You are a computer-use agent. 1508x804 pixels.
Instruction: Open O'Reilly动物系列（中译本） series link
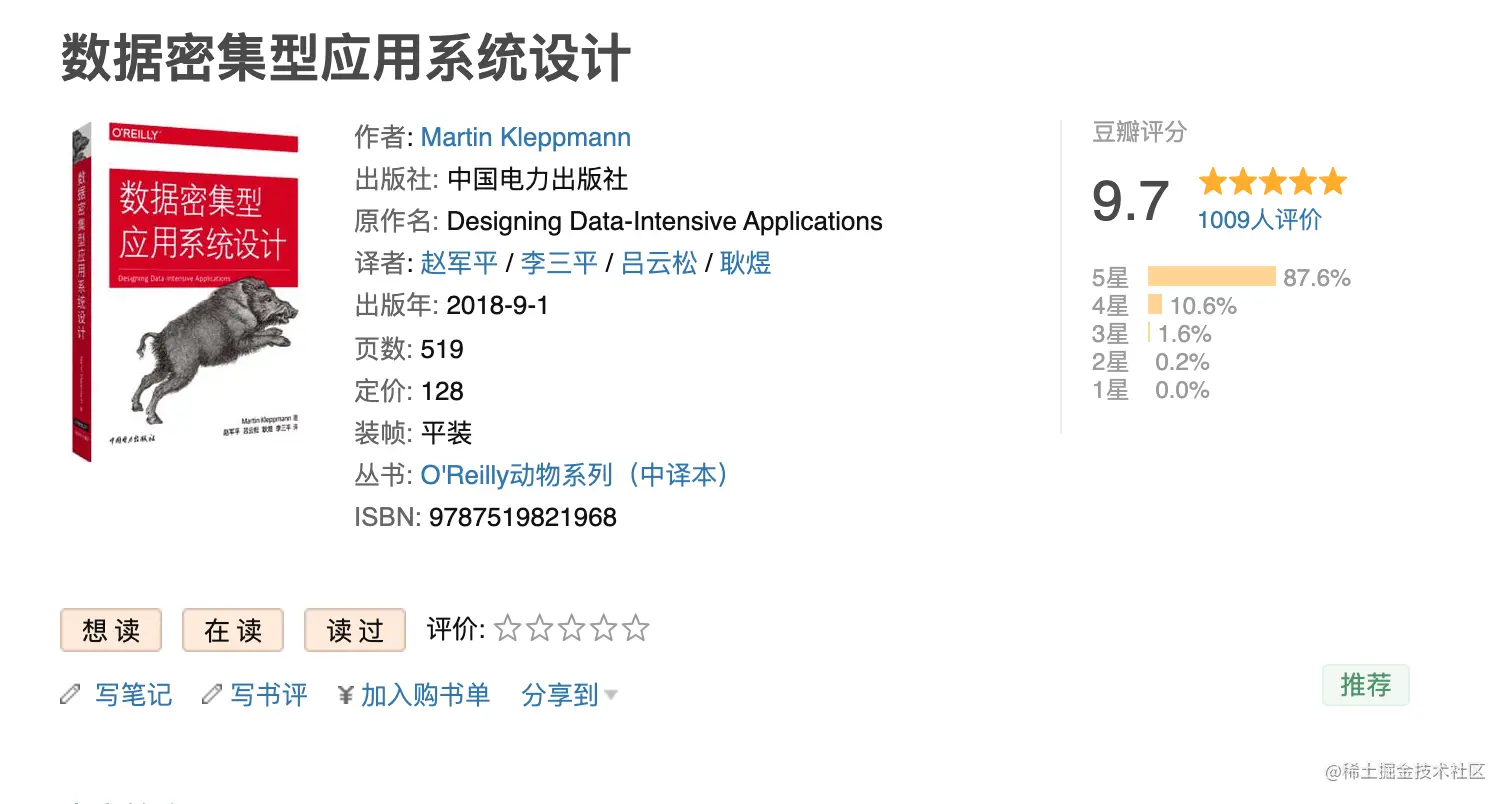tap(576, 474)
